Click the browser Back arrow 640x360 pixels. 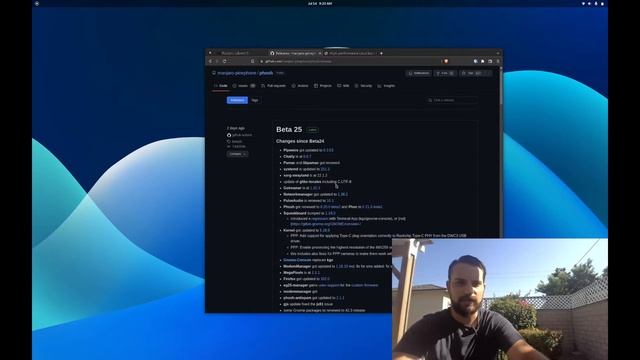210,61
